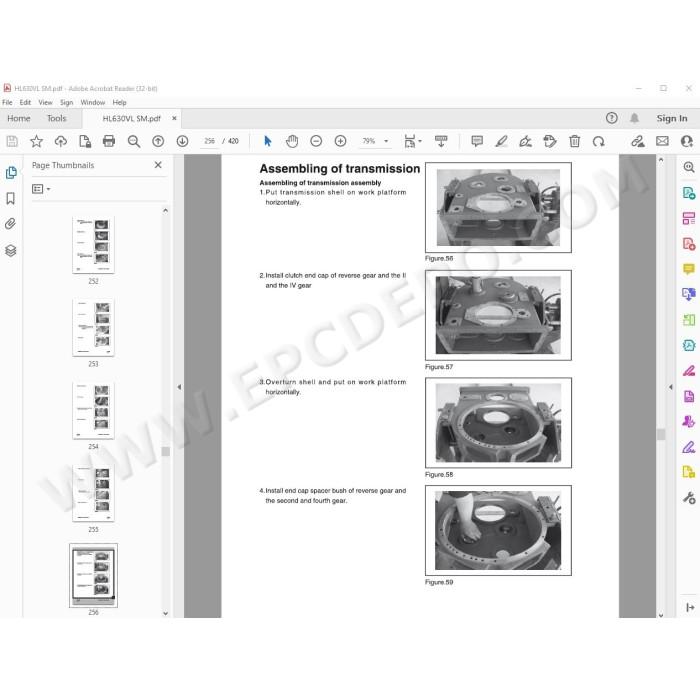Viewport: 700px width, 700px height.
Task: Open the right pane search tool
Action: [689, 167]
